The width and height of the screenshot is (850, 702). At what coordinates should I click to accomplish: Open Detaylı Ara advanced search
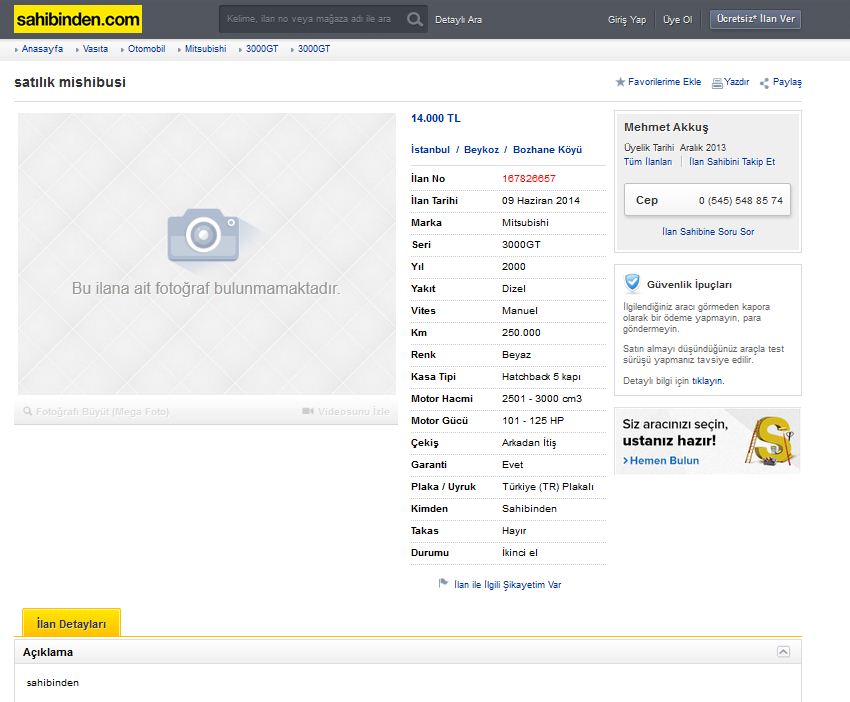click(x=458, y=20)
